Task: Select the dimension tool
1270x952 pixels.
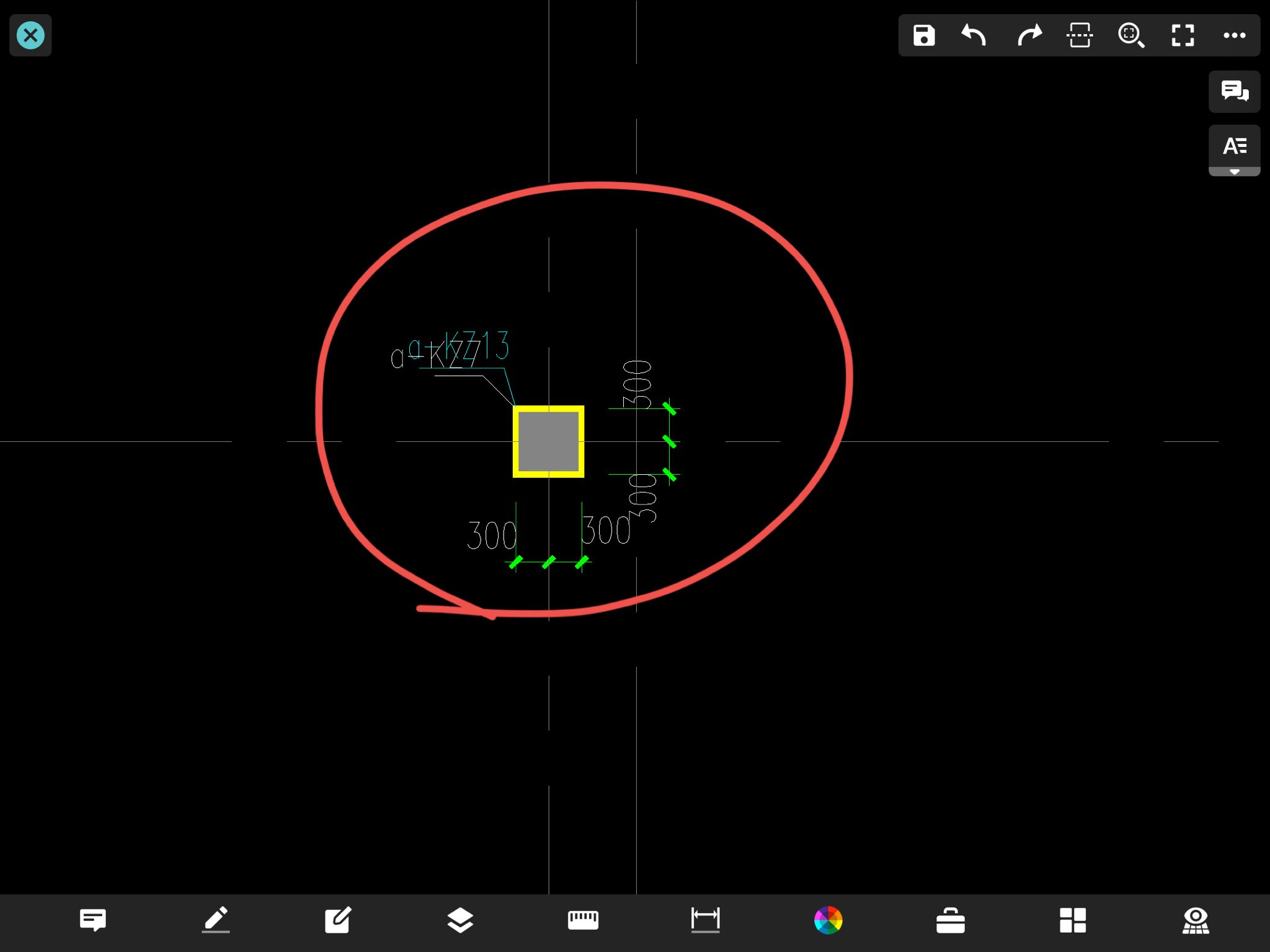Action: 705,920
